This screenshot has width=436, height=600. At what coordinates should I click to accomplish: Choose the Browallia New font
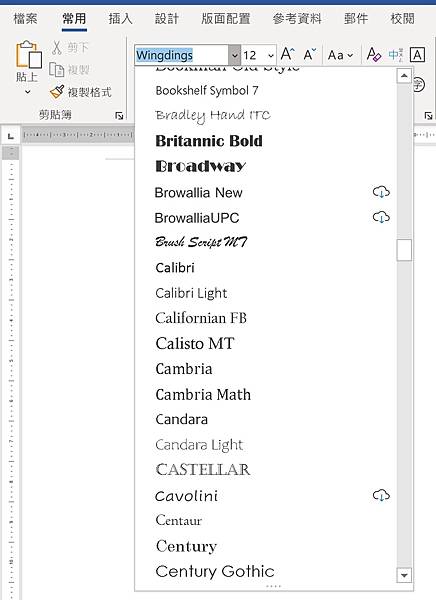266,192
